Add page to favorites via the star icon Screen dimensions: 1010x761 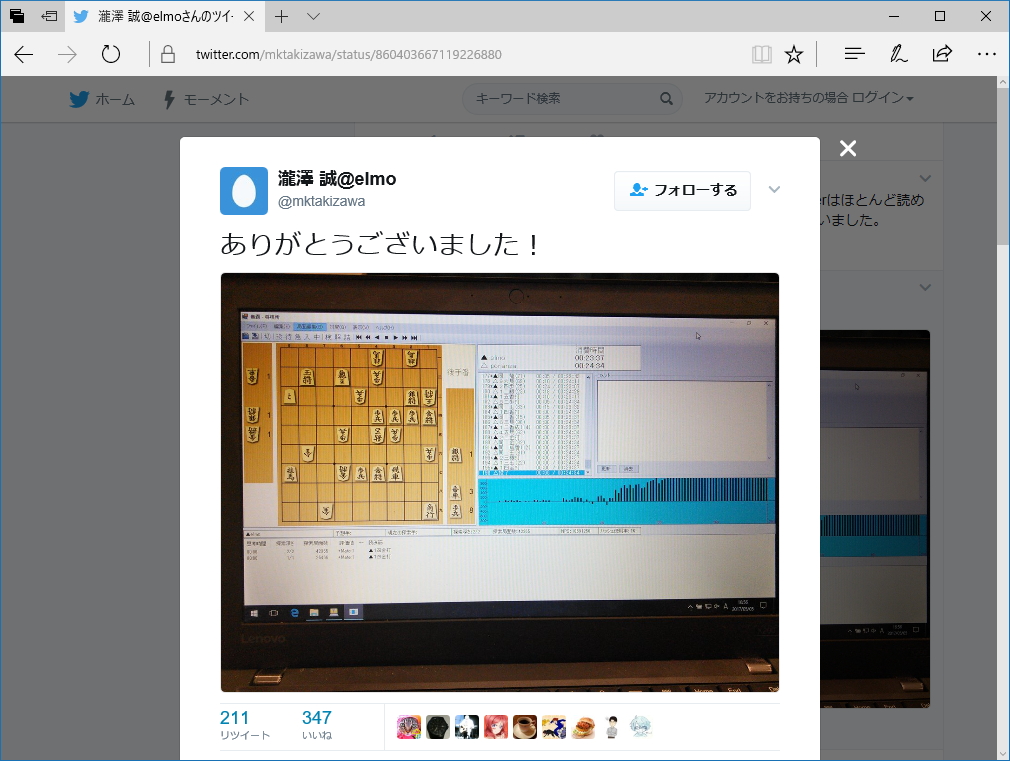(793, 54)
